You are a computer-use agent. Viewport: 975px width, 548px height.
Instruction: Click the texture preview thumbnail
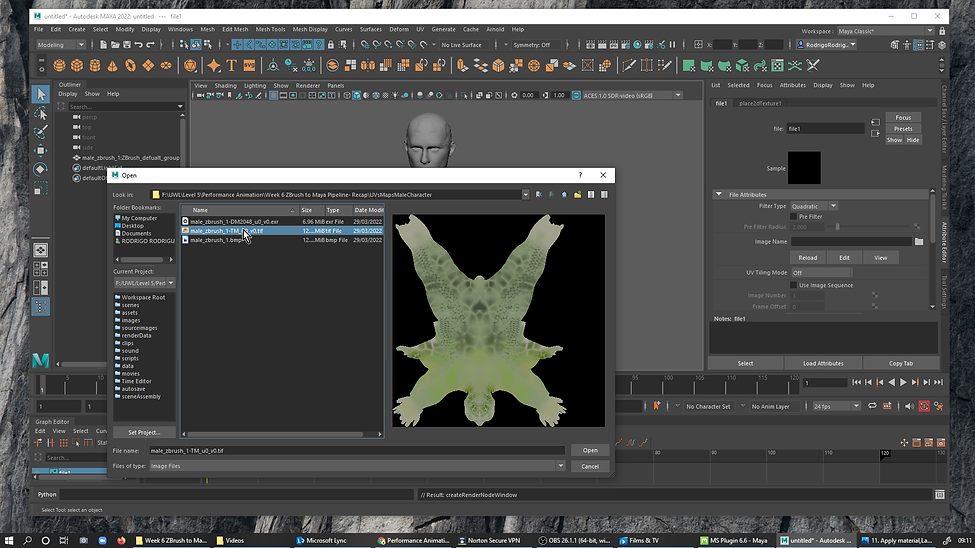click(x=498, y=321)
